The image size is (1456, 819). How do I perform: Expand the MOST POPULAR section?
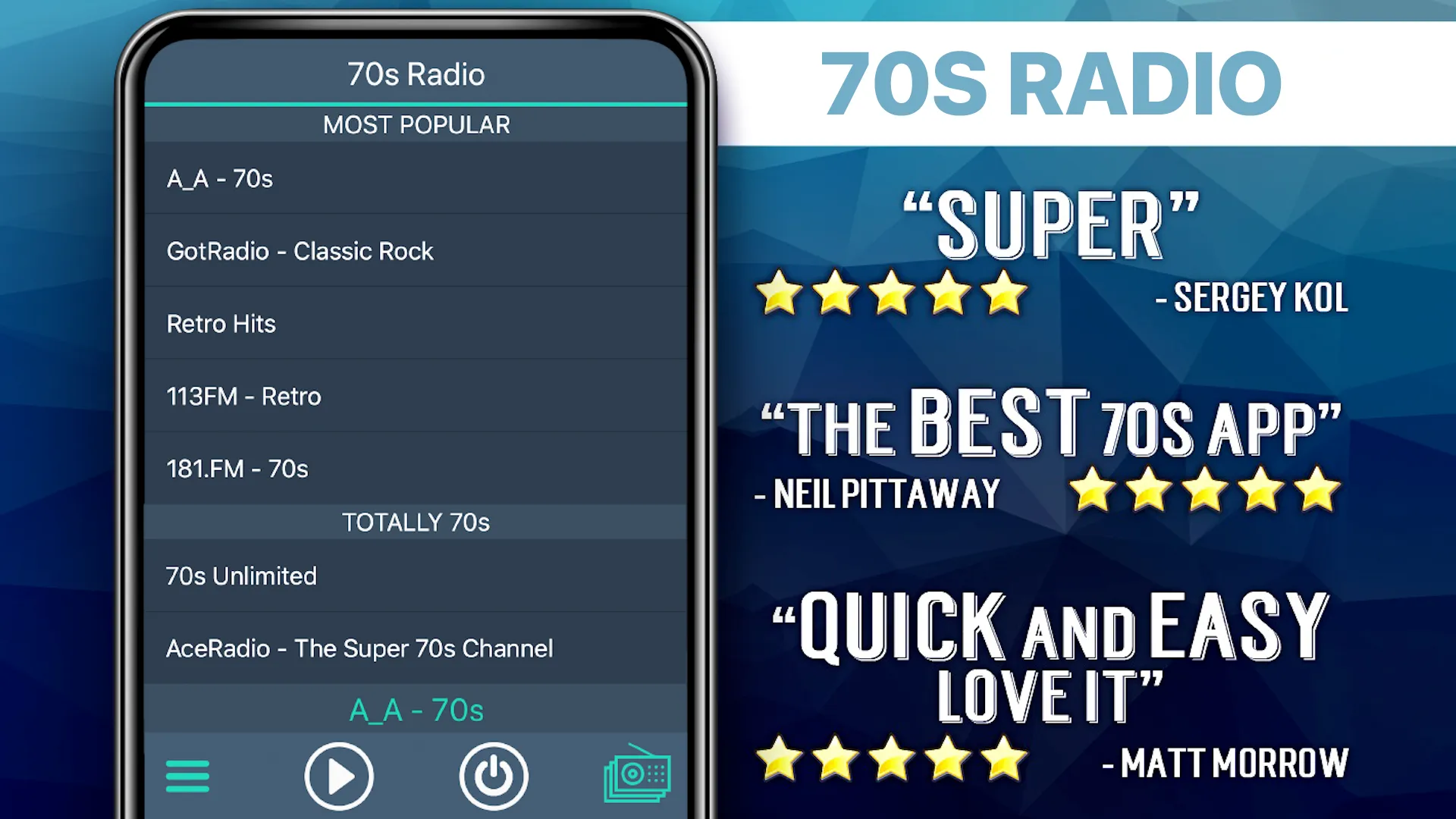(416, 124)
